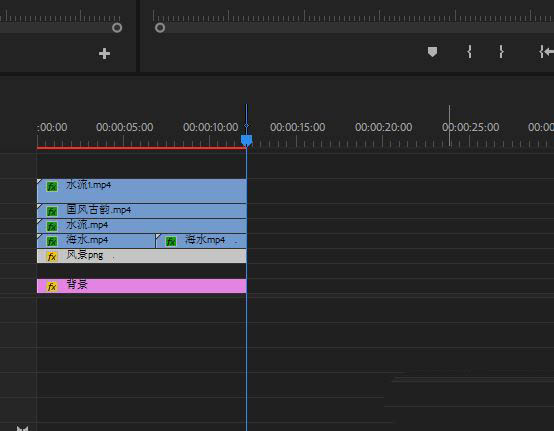Click the 00:00:20:00 mark on the ruler
The height and width of the screenshot is (431, 554).
tap(383, 127)
